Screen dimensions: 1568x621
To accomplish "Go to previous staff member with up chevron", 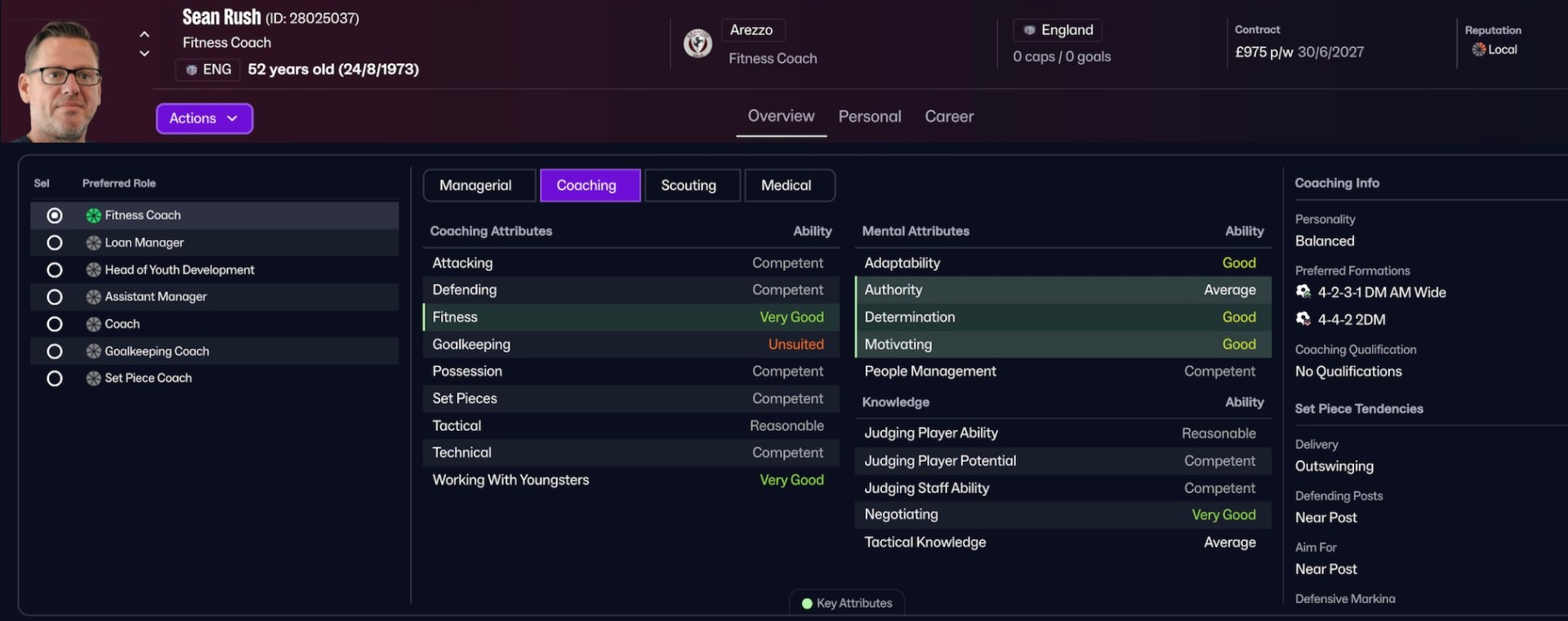I will coord(145,34).
